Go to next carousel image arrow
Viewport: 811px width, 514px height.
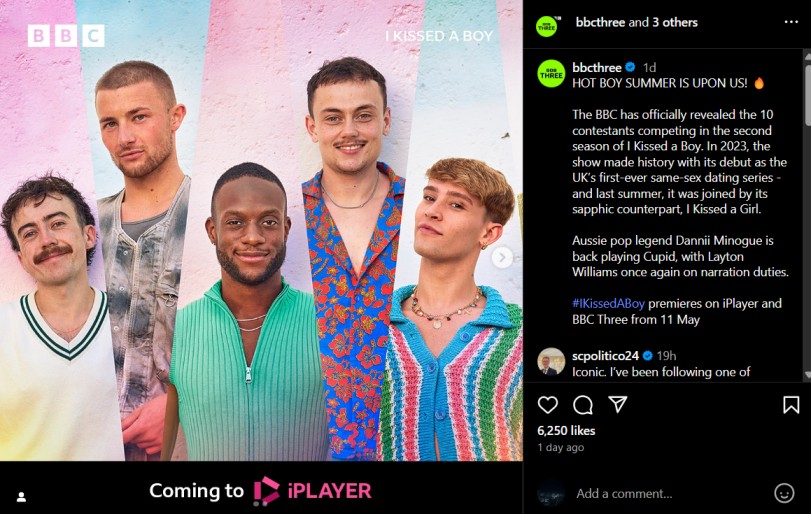tap(502, 257)
